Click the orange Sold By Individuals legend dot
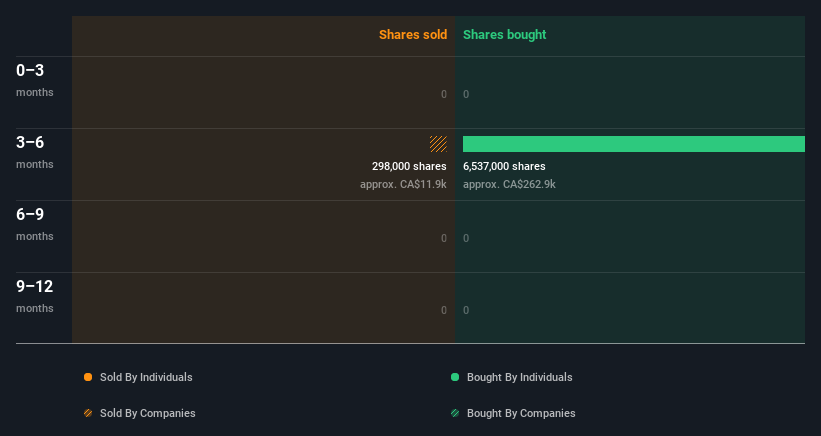The height and width of the screenshot is (436, 821). pyautogui.click(x=88, y=377)
